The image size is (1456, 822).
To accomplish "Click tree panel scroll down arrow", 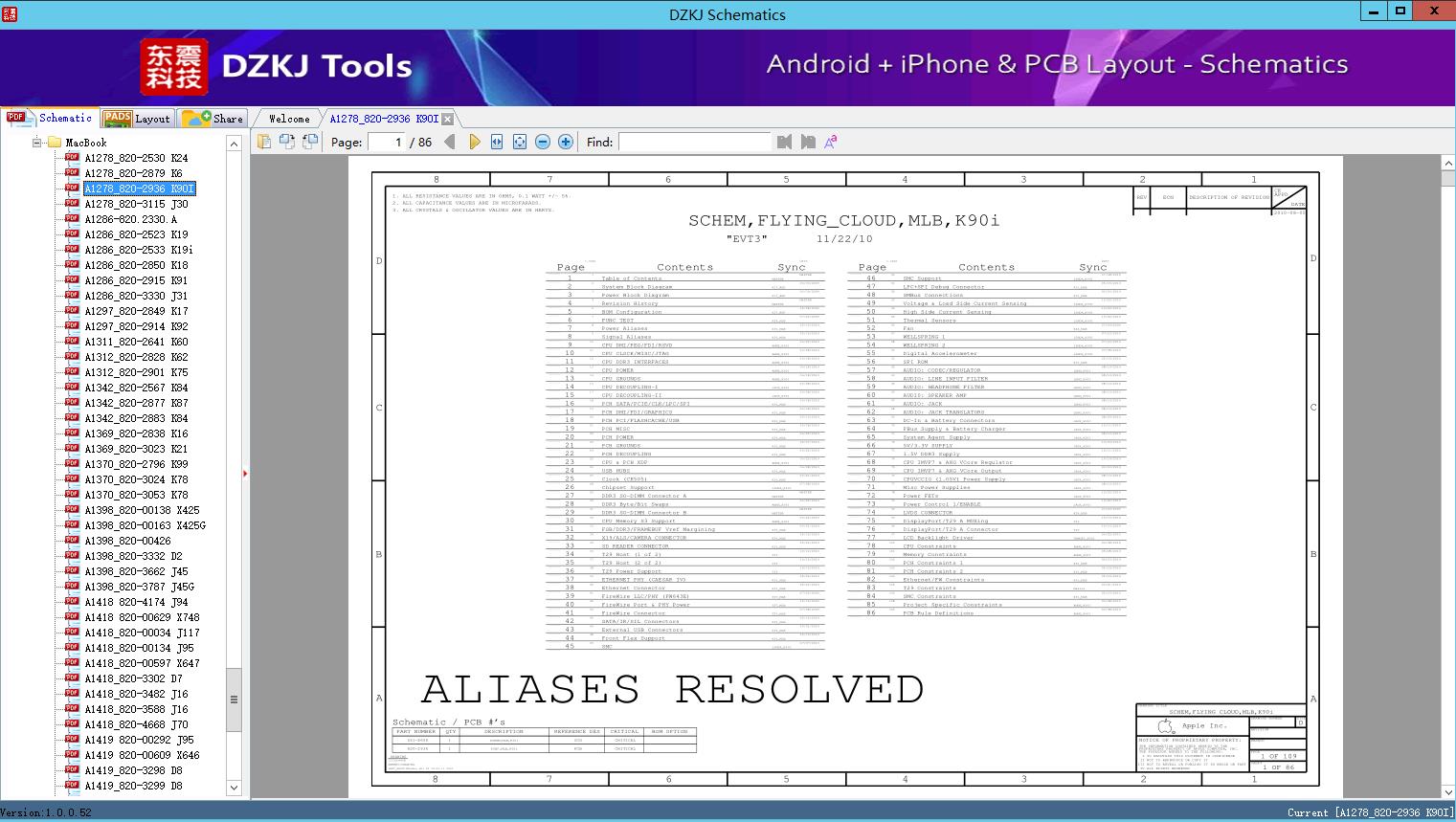I will coord(234,788).
